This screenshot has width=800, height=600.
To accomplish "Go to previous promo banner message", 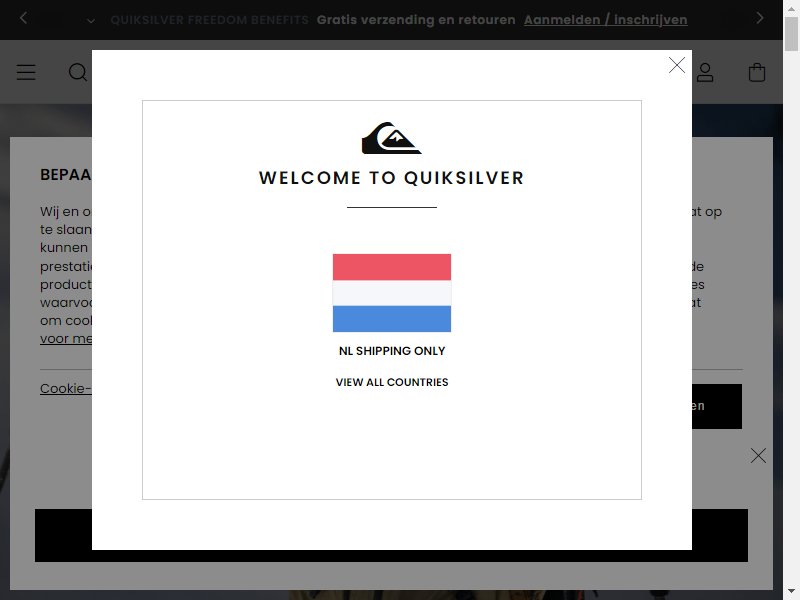I will coord(23,18).
